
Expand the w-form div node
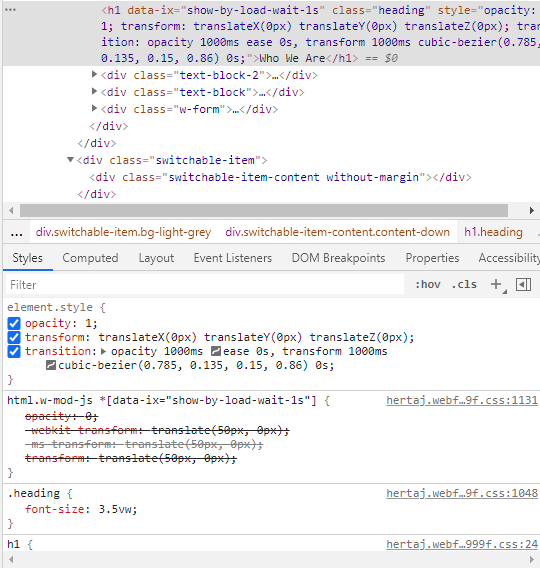pos(94,108)
